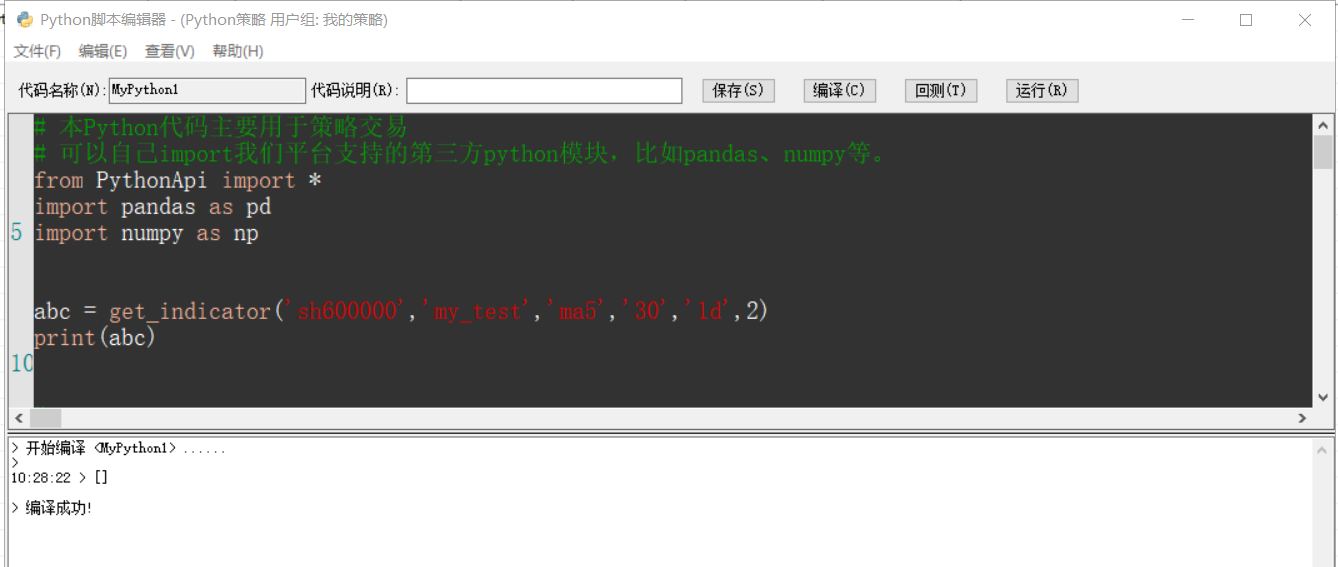The height and width of the screenshot is (567, 1338).
Task: Click the horizontal scroll-left arrow in the editor
Action: click(x=19, y=418)
